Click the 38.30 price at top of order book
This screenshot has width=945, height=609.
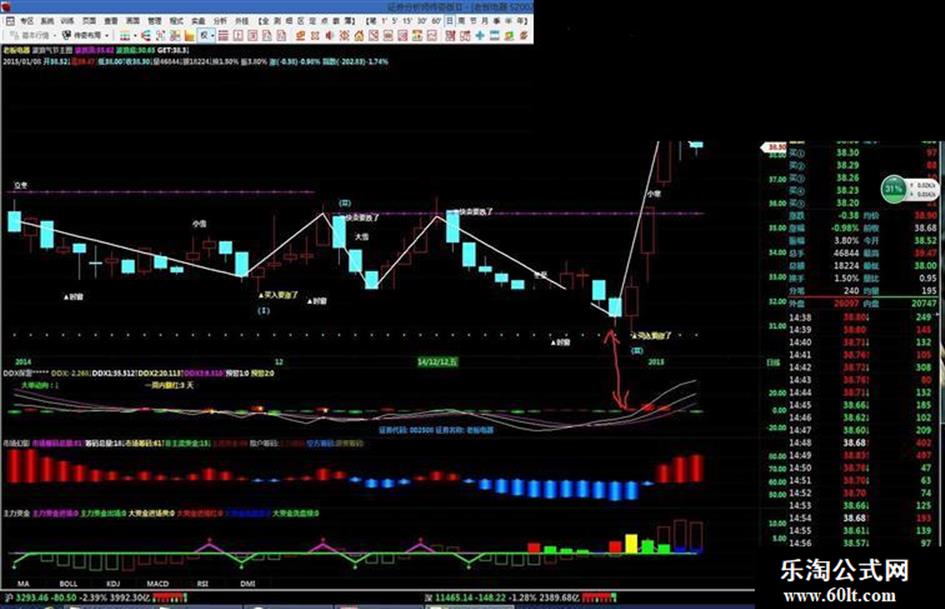[x=847, y=153]
